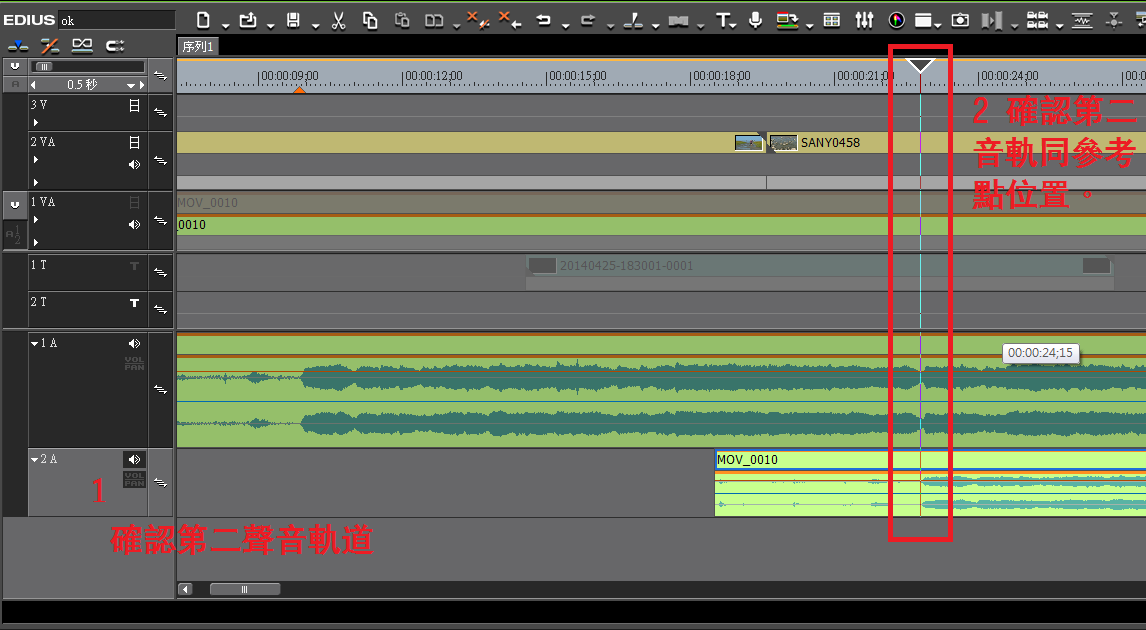
Task: Open the audio mixer faders icon
Action: tap(866, 20)
